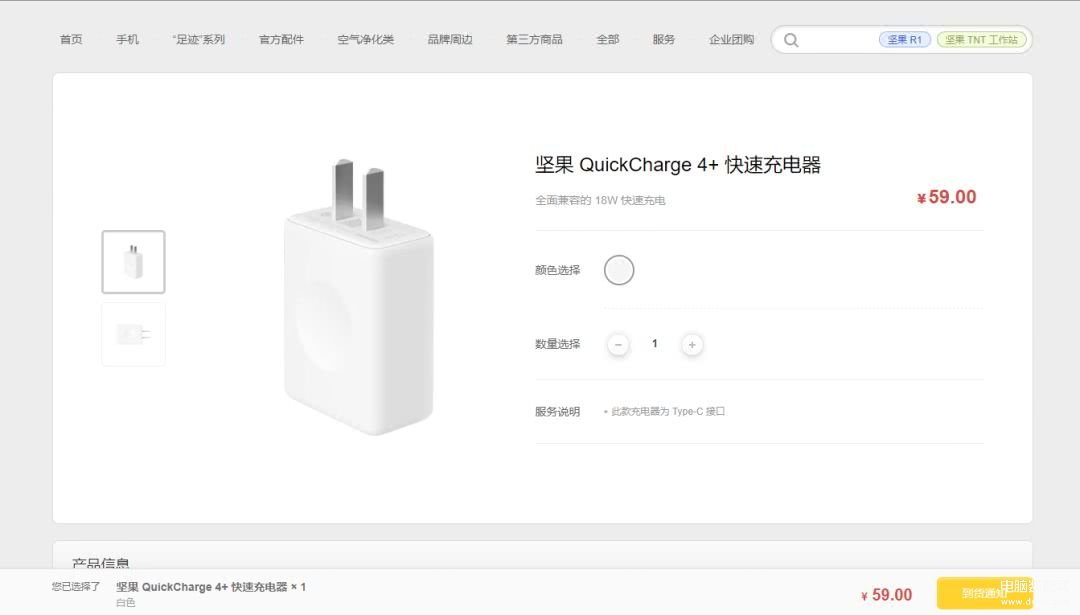Click the 坚果 R1 search tag
1080x615 pixels.
click(904, 40)
